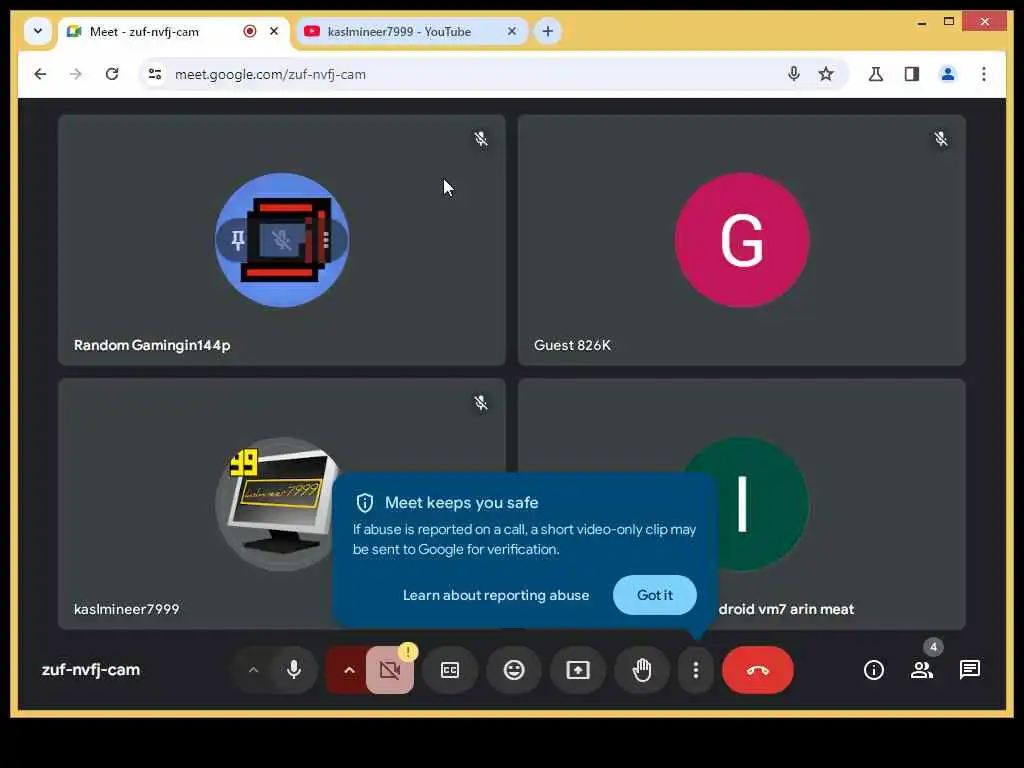This screenshot has height=768, width=1024.
Task: Click microphone permission icon in address bar
Action: [x=793, y=74]
